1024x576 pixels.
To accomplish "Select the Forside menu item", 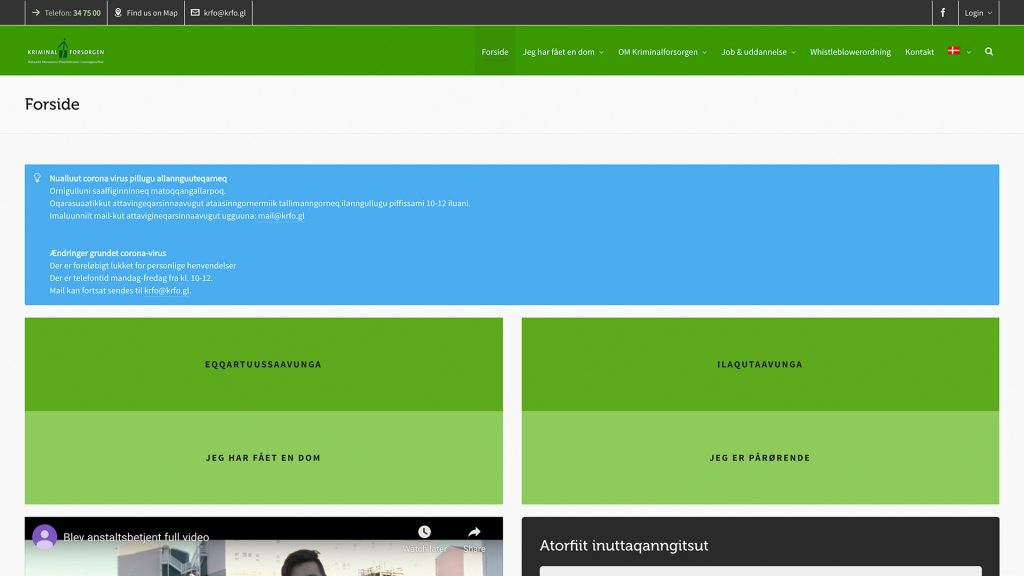I will point(494,51).
